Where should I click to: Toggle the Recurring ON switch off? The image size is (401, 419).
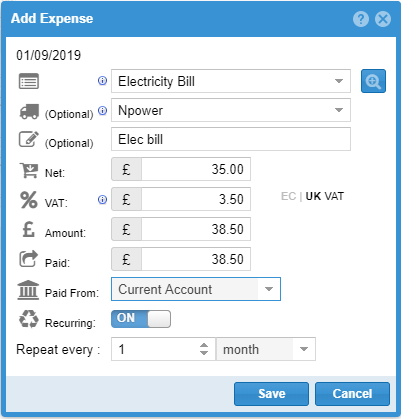click(141, 319)
